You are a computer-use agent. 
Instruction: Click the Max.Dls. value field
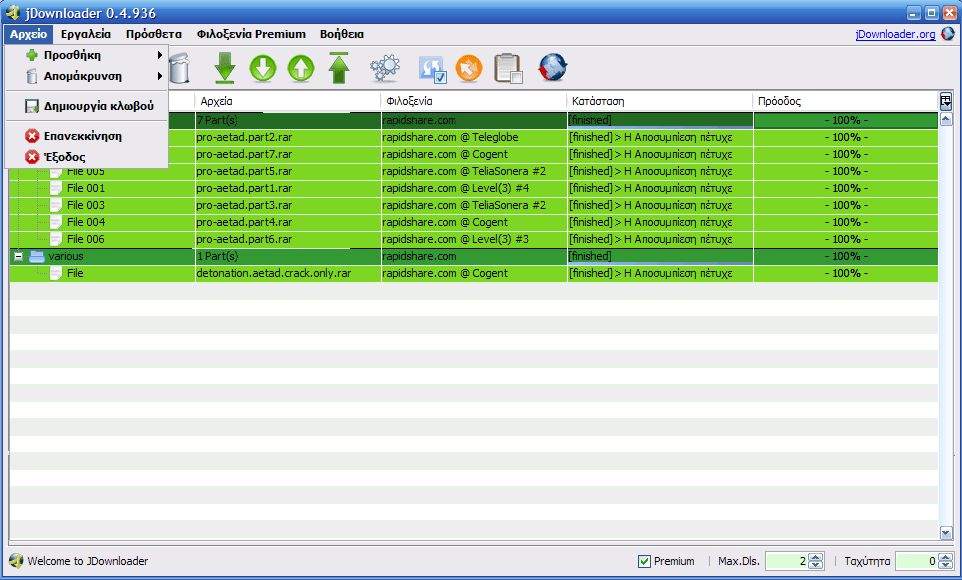pyautogui.click(x=787, y=561)
